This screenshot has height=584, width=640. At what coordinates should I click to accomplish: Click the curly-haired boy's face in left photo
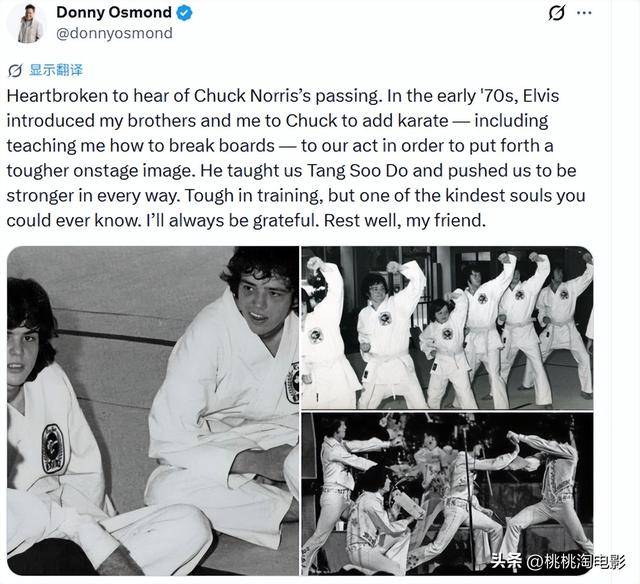click(x=261, y=301)
